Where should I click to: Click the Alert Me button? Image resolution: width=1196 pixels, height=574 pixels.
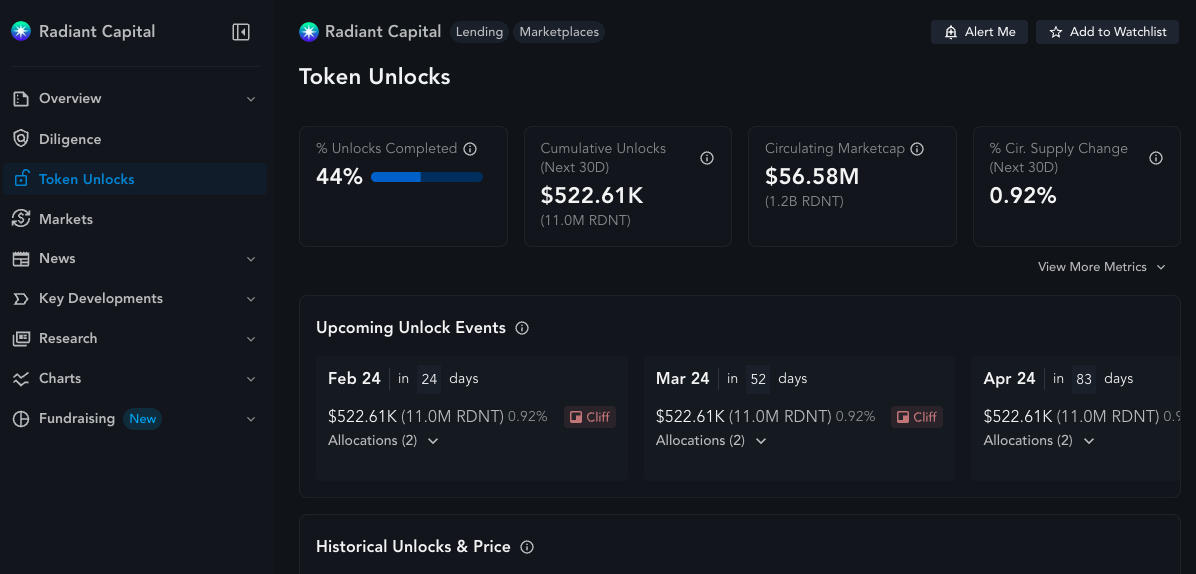[979, 32]
